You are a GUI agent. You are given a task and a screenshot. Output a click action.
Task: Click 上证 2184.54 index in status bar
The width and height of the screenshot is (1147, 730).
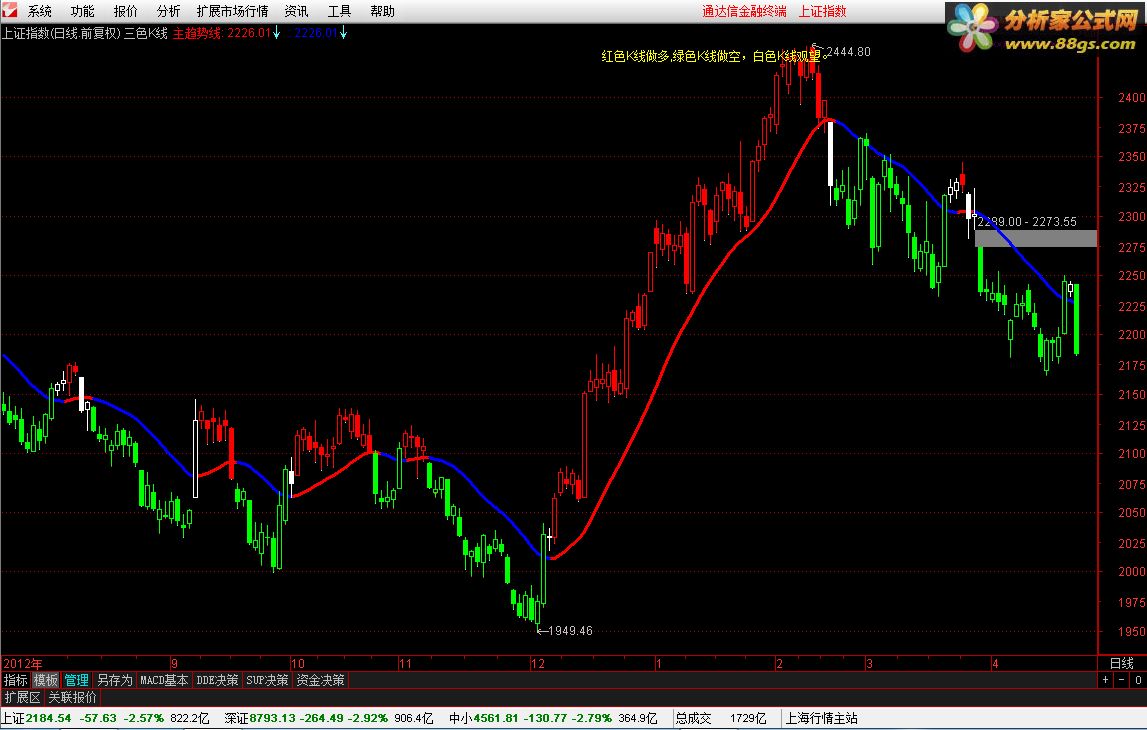pyautogui.click(x=37, y=718)
